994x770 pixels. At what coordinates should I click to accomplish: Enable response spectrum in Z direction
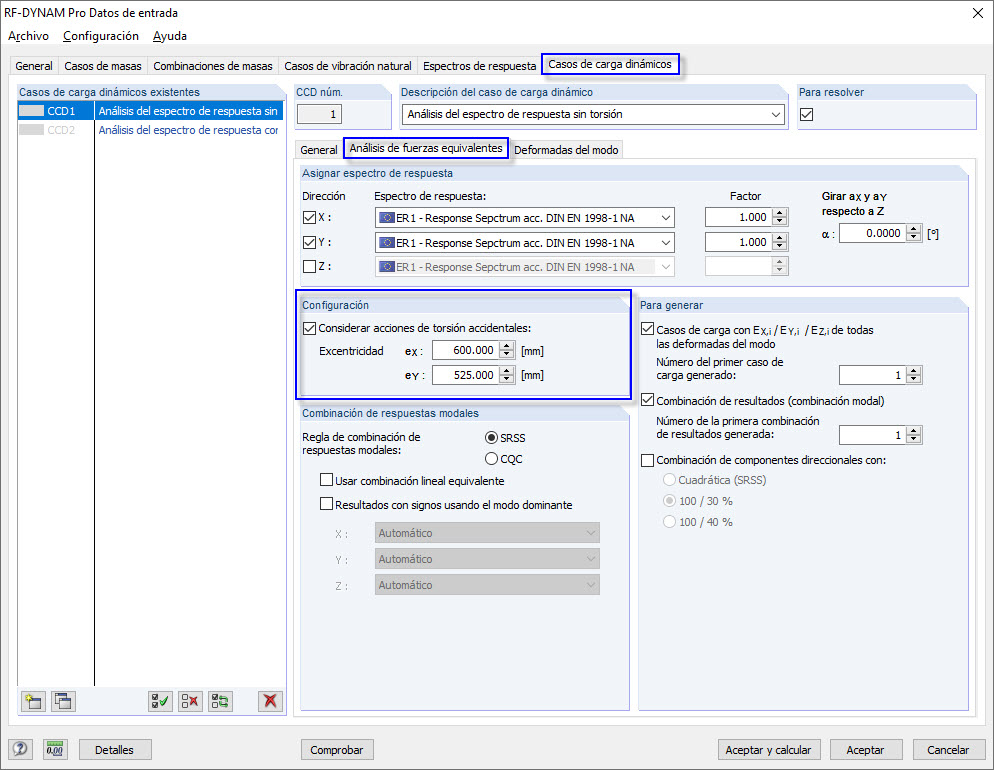pyautogui.click(x=310, y=265)
